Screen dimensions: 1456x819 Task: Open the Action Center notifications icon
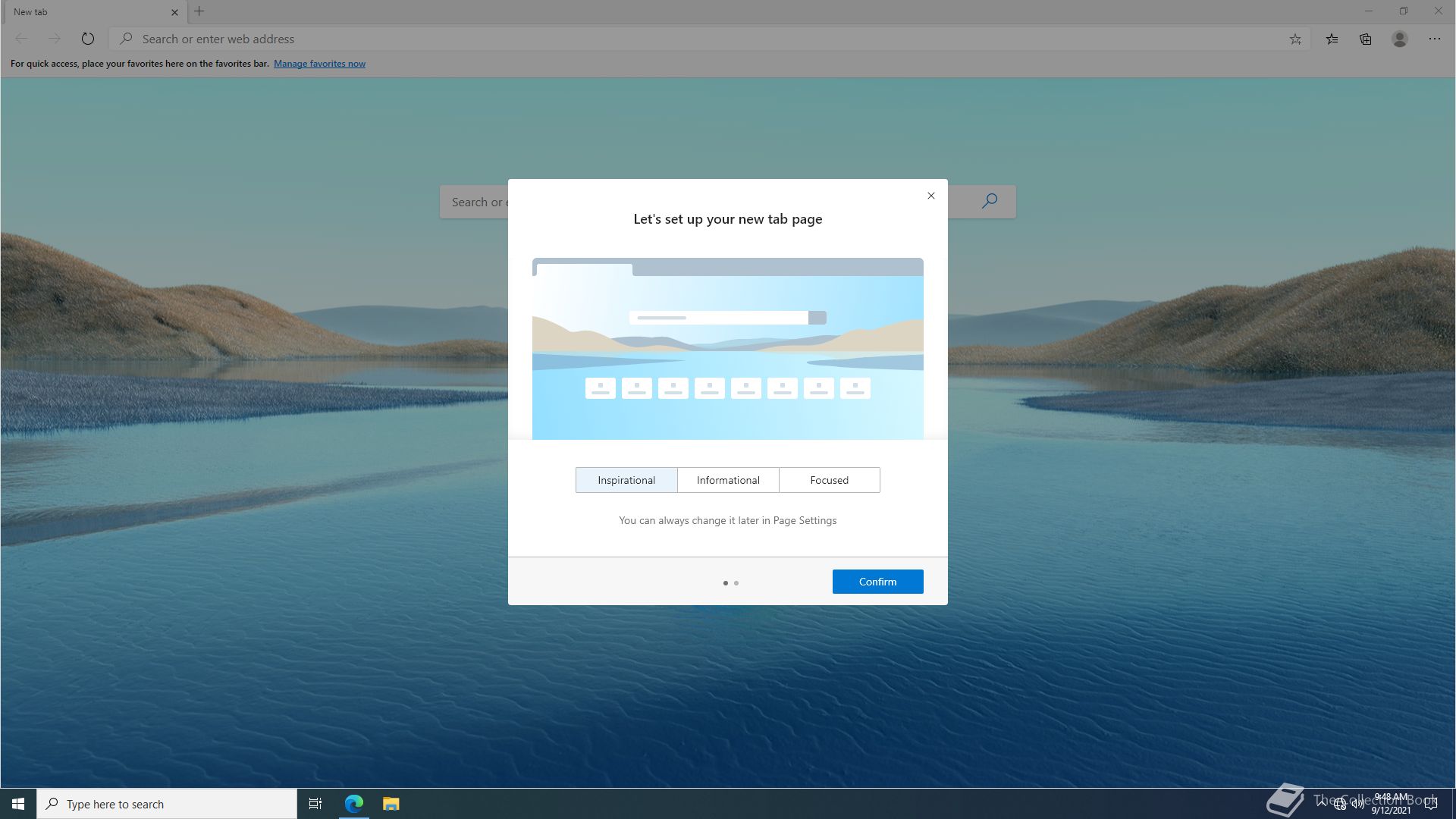(1431, 804)
